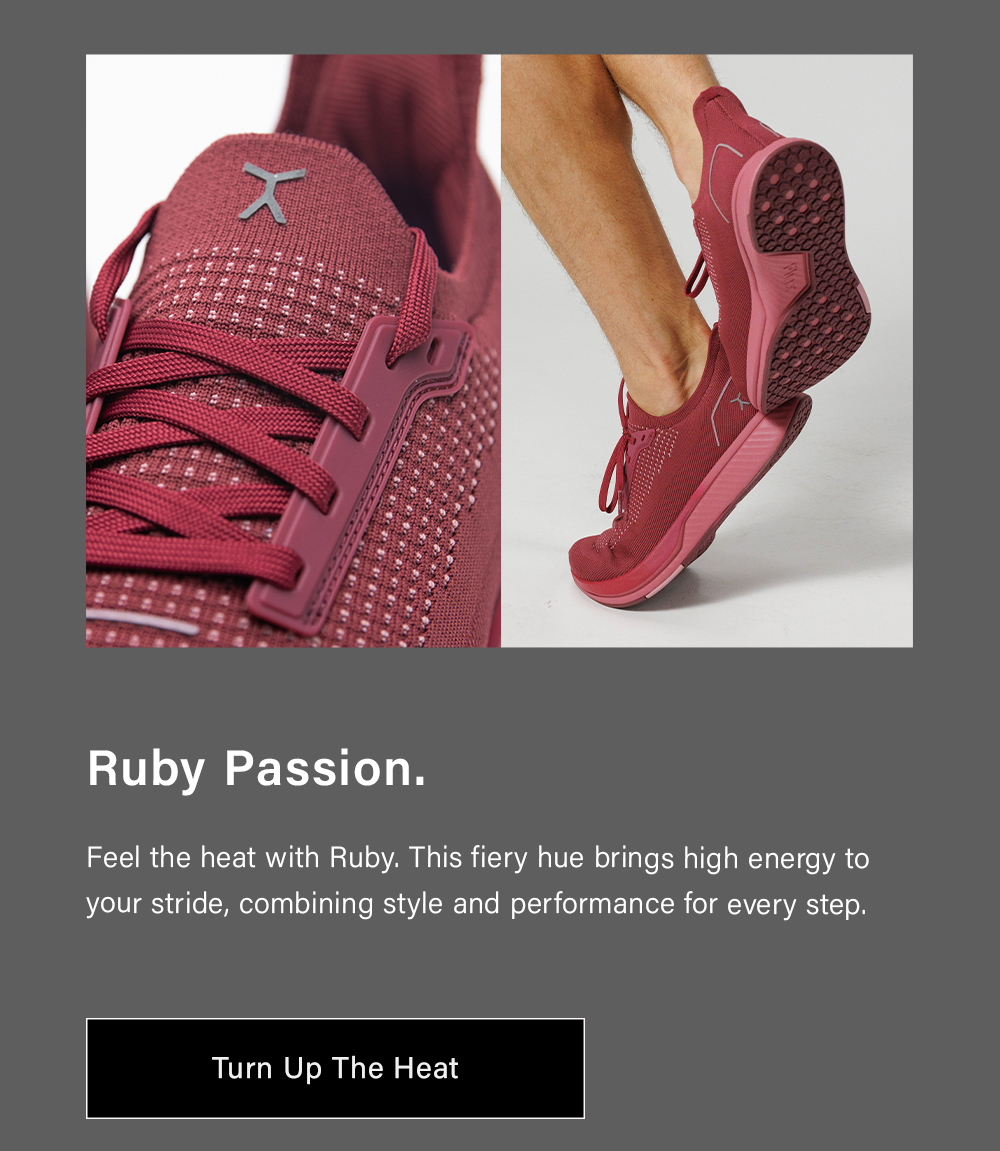The height and width of the screenshot is (1151, 1000).
Task: Click the Turn Up The Heat button
Action: [336, 1068]
